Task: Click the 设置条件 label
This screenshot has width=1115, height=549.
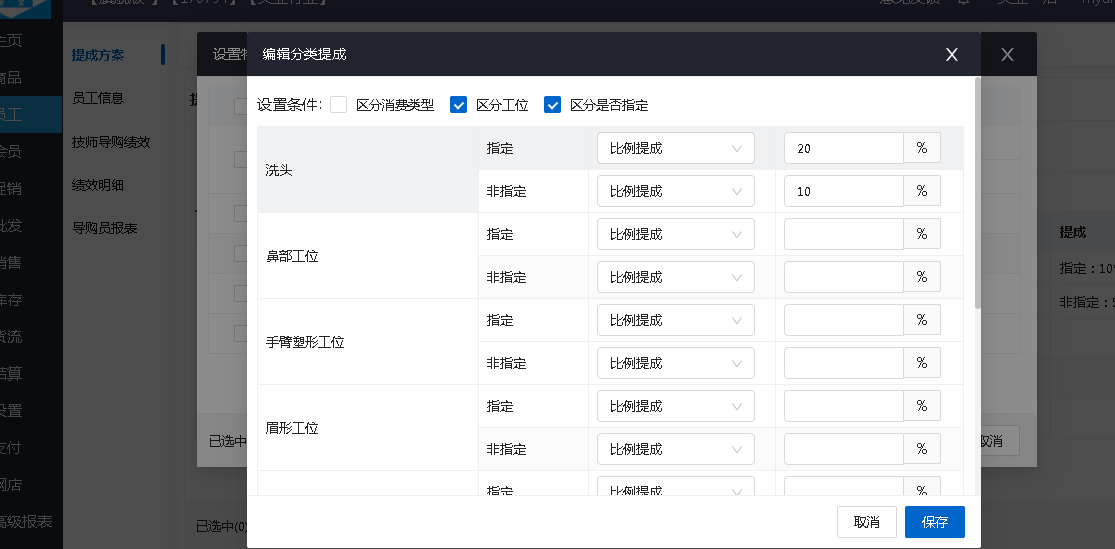Action: click(289, 105)
